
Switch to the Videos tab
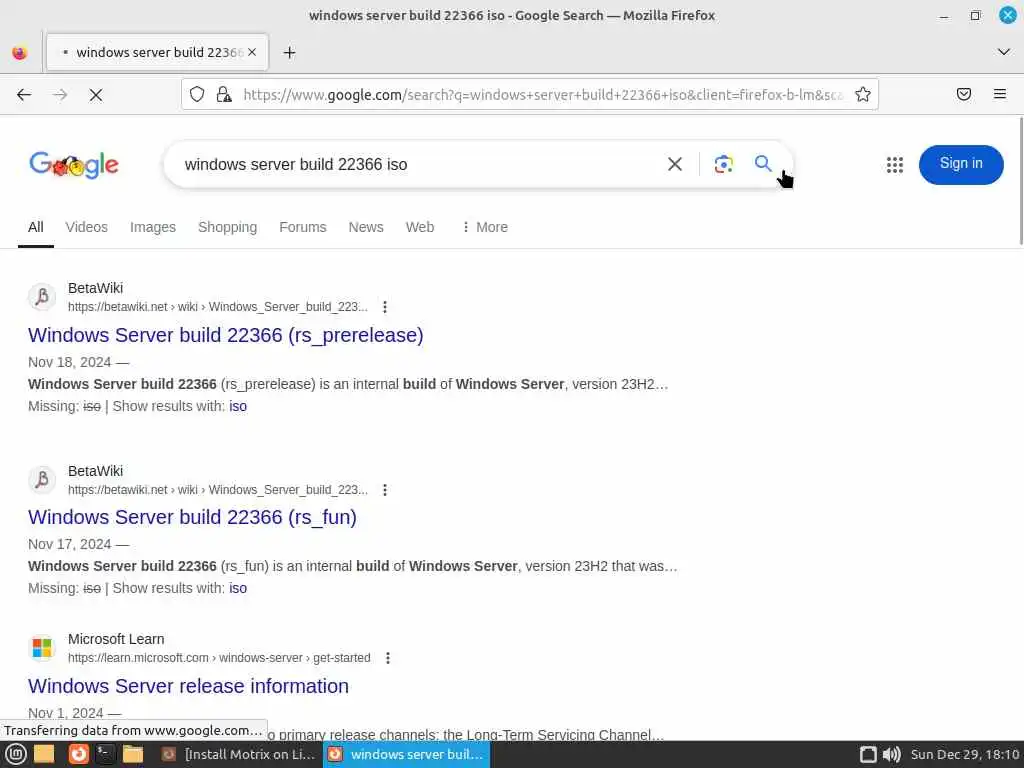(86, 227)
